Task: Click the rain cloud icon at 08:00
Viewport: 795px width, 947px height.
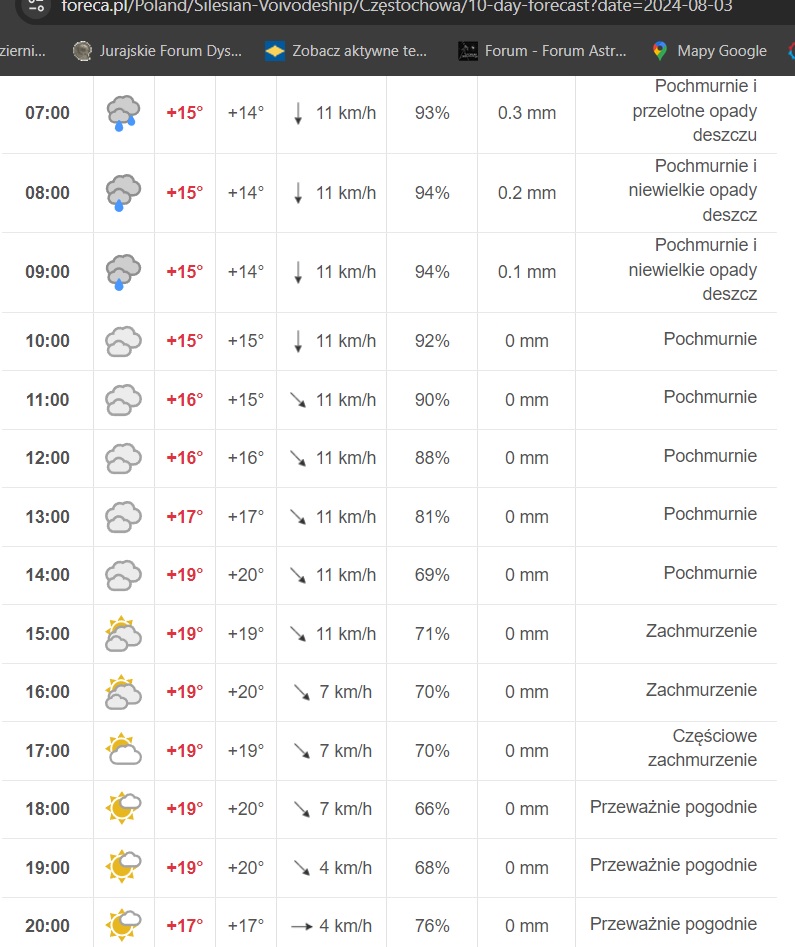Action: click(x=123, y=192)
